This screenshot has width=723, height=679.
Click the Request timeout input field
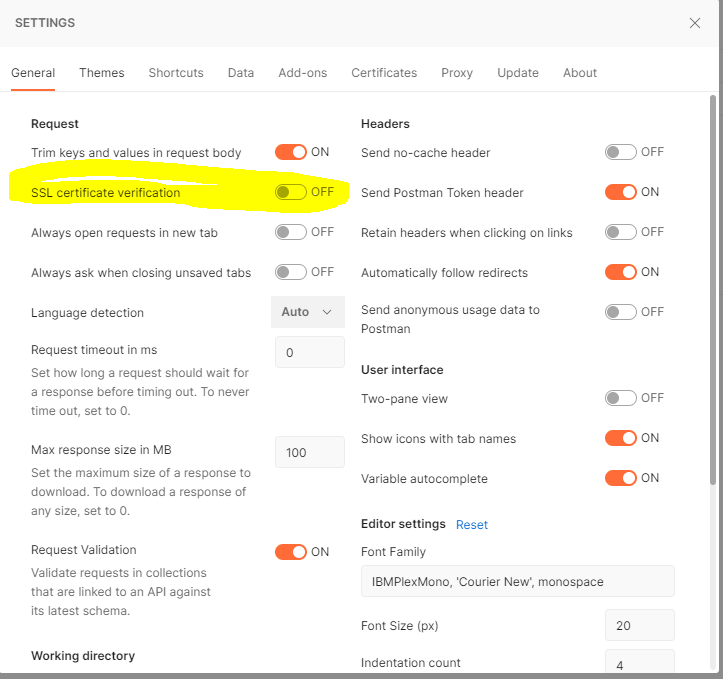[309, 352]
